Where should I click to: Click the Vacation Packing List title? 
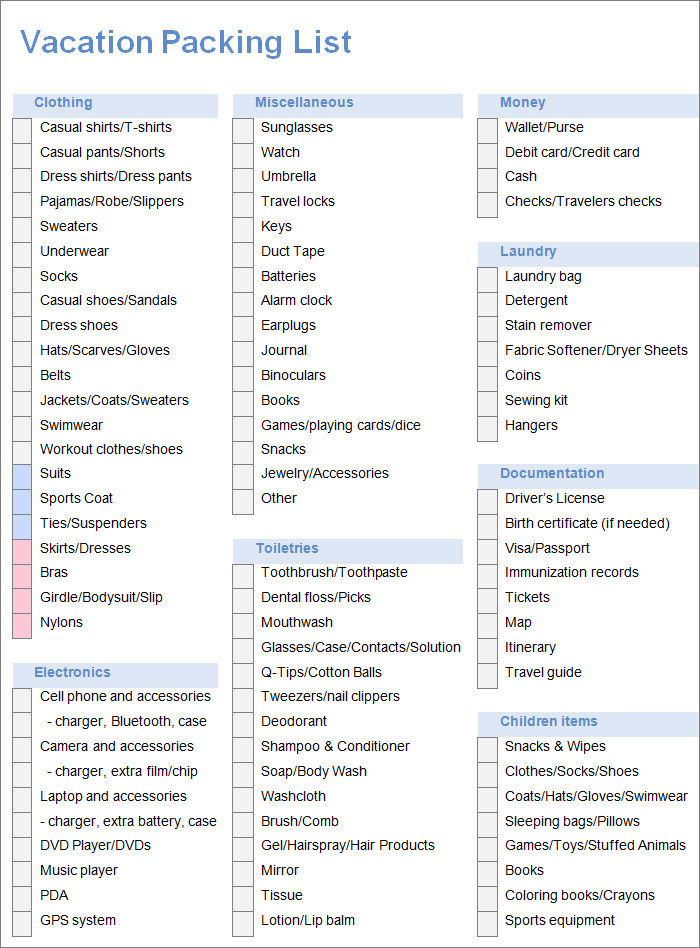click(x=186, y=42)
